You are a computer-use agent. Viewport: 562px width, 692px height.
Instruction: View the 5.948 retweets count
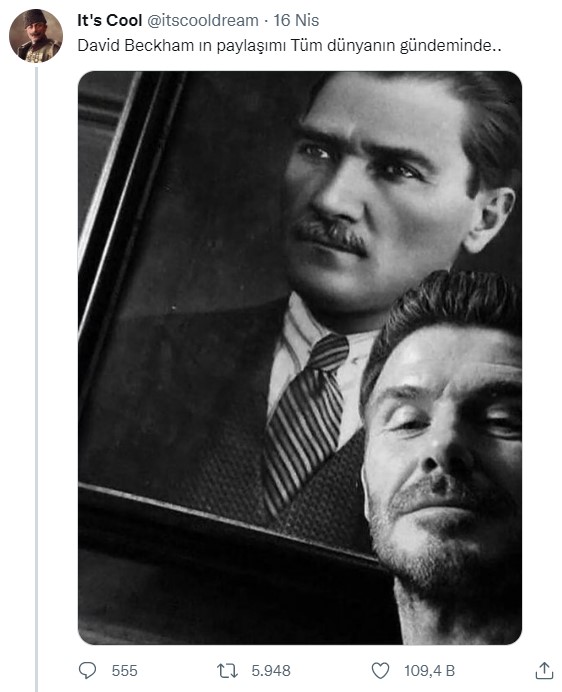pos(271,671)
